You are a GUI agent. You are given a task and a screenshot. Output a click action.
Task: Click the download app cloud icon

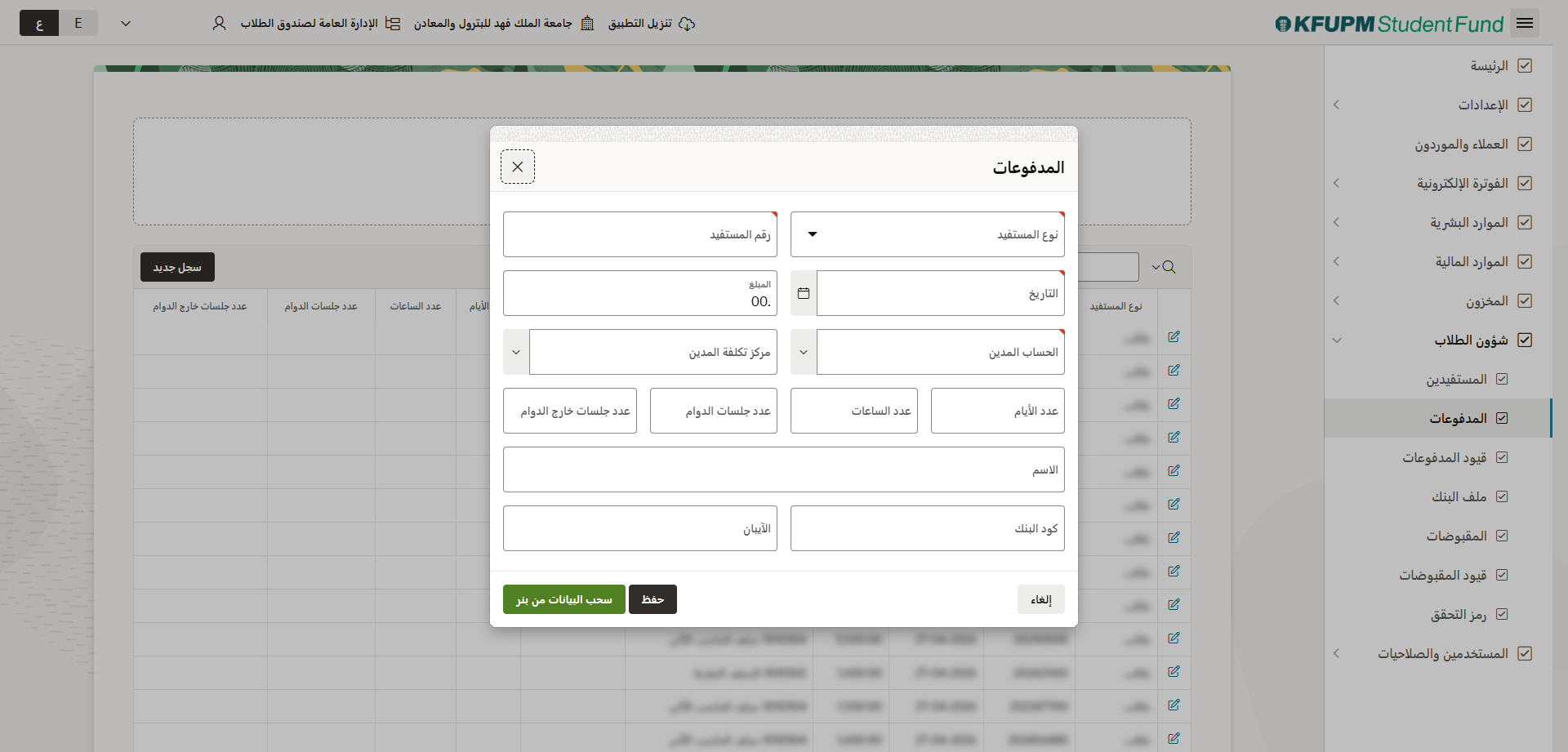[x=687, y=24]
